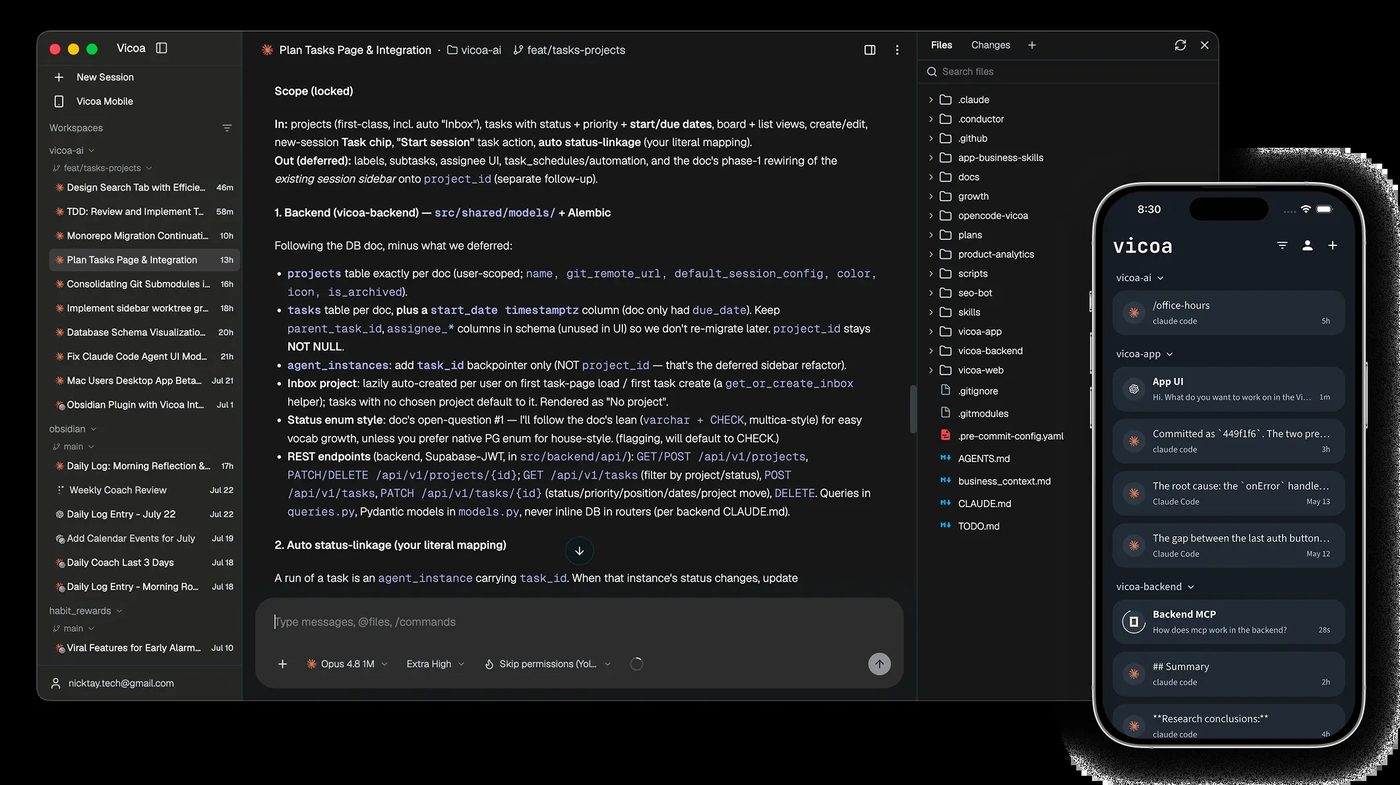This screenshot has width=1400, height=785.
Task: Expand the .claude folder
Action: pos(931,100)
